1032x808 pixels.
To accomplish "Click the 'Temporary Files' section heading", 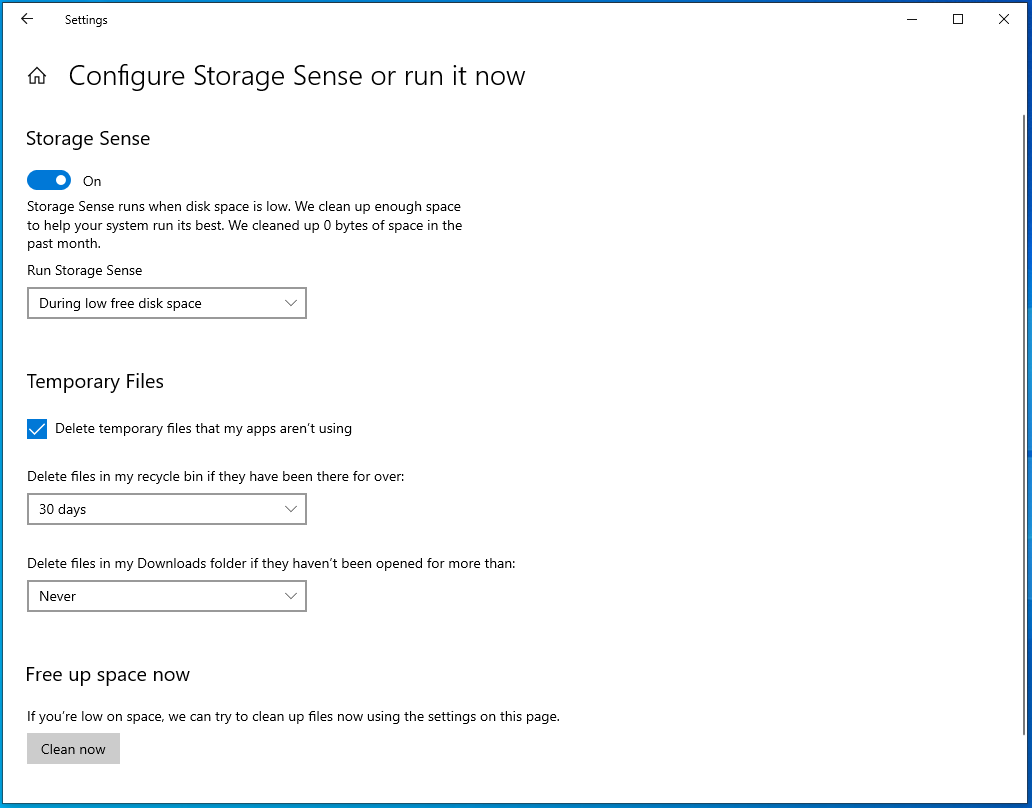I will click(95, 382).
